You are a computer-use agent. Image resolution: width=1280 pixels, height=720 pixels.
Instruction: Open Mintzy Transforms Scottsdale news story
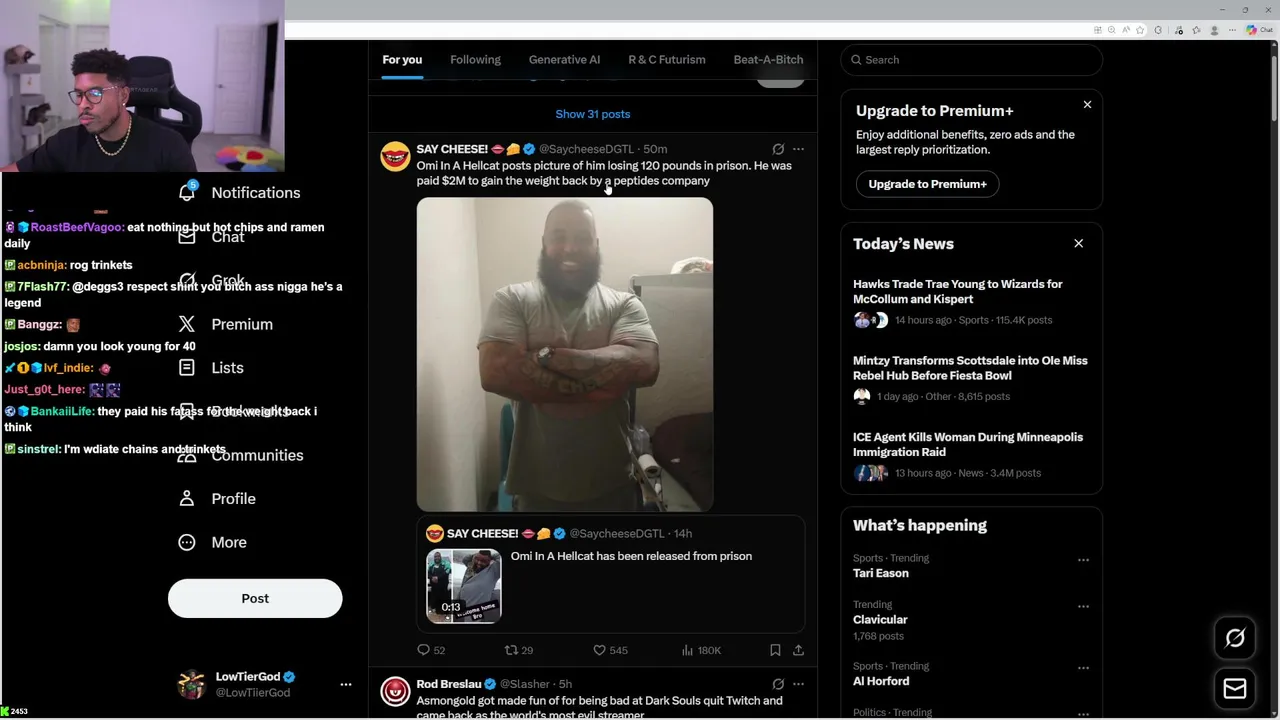click(971, 378)
